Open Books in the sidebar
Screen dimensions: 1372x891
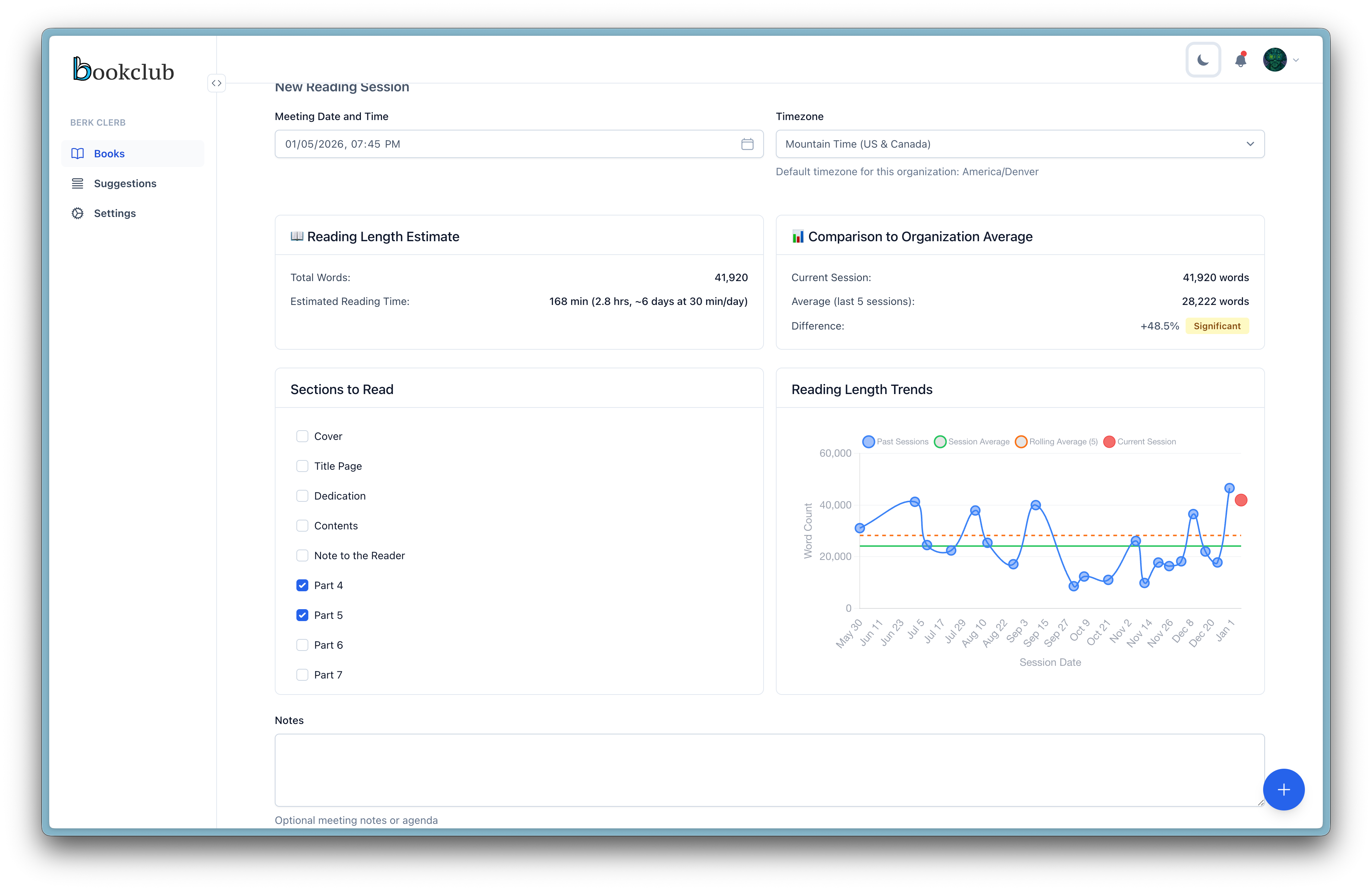[x=109, y=154]
